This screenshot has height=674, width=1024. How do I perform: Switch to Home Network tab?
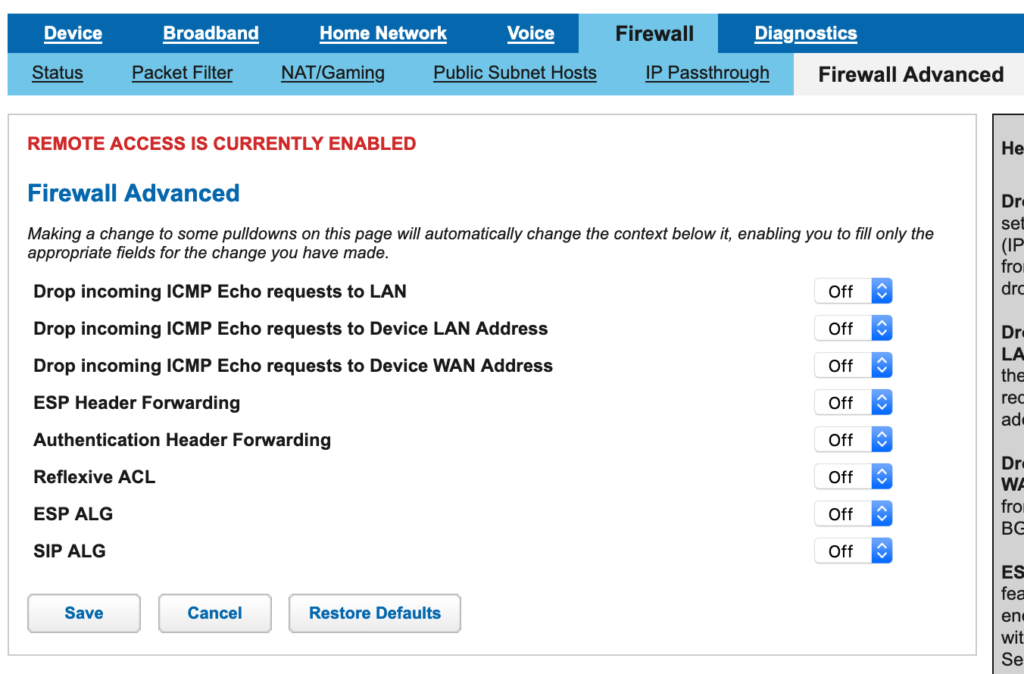383,33
